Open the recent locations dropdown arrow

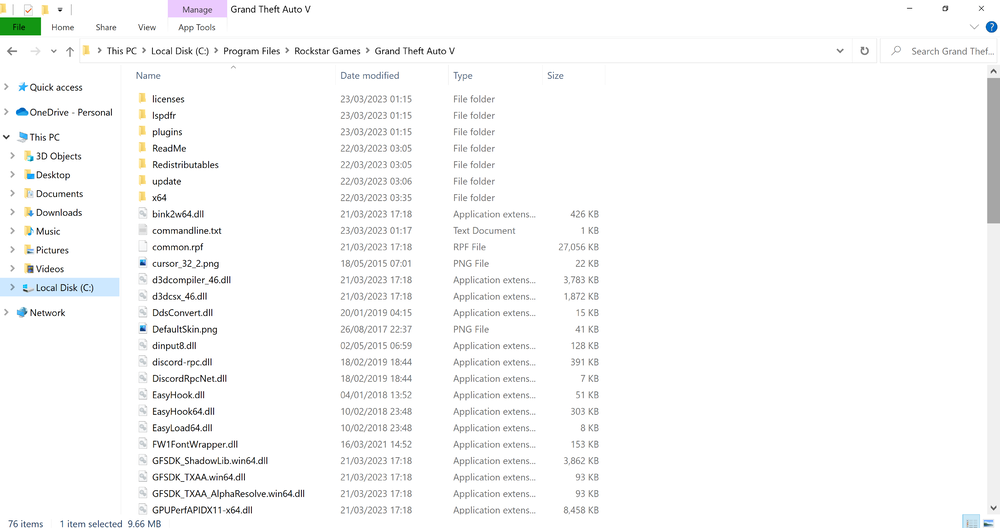coord(54,51)
